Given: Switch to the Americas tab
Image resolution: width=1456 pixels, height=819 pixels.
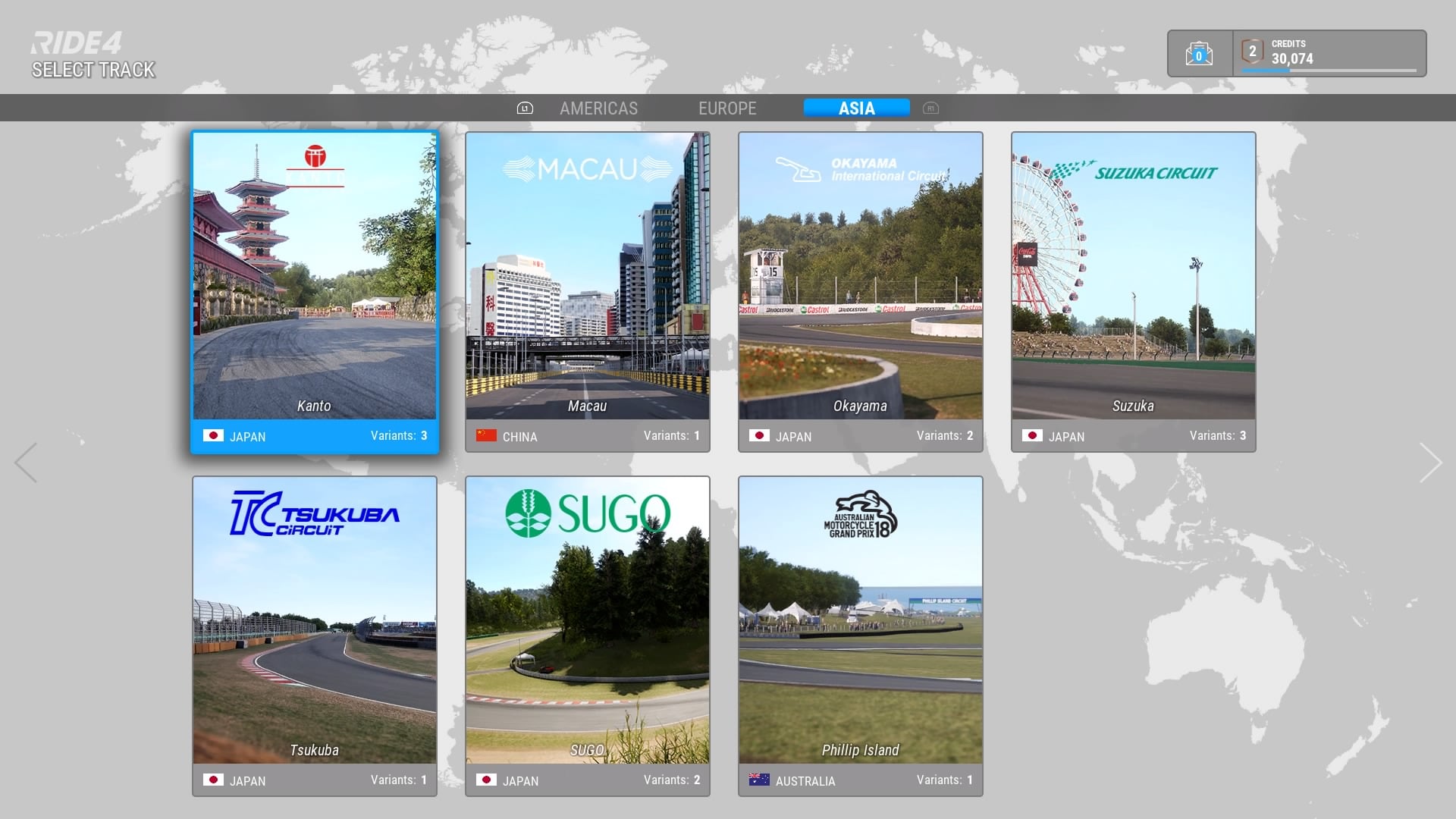Looking at the screenshot, I should (598, 108).
